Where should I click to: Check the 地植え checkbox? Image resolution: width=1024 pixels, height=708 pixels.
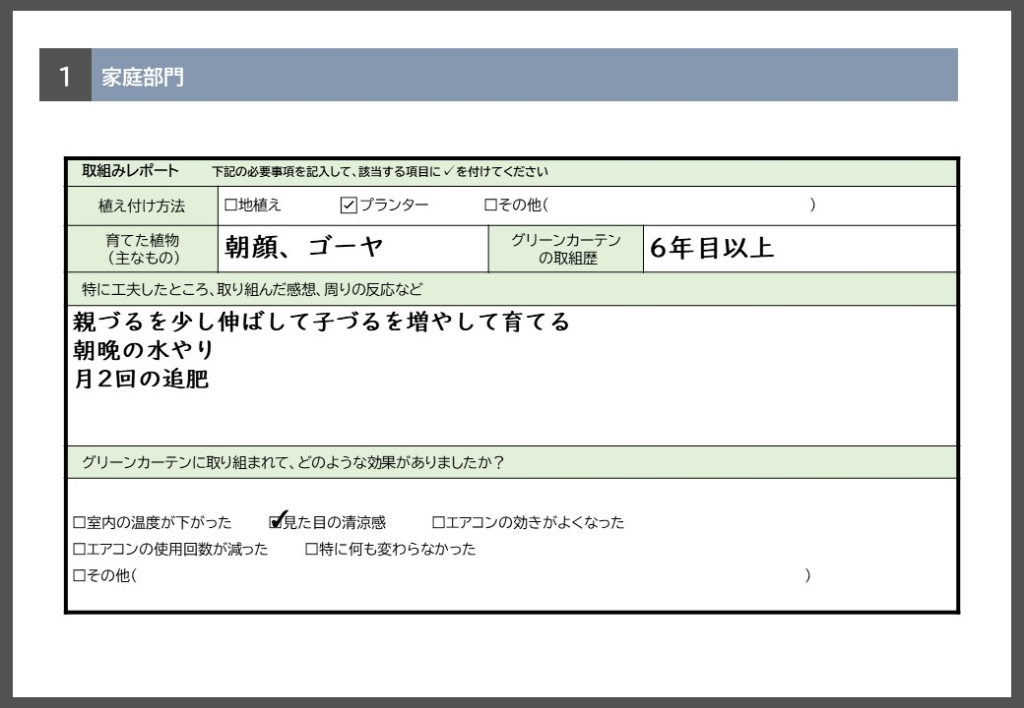coord(230,205)
